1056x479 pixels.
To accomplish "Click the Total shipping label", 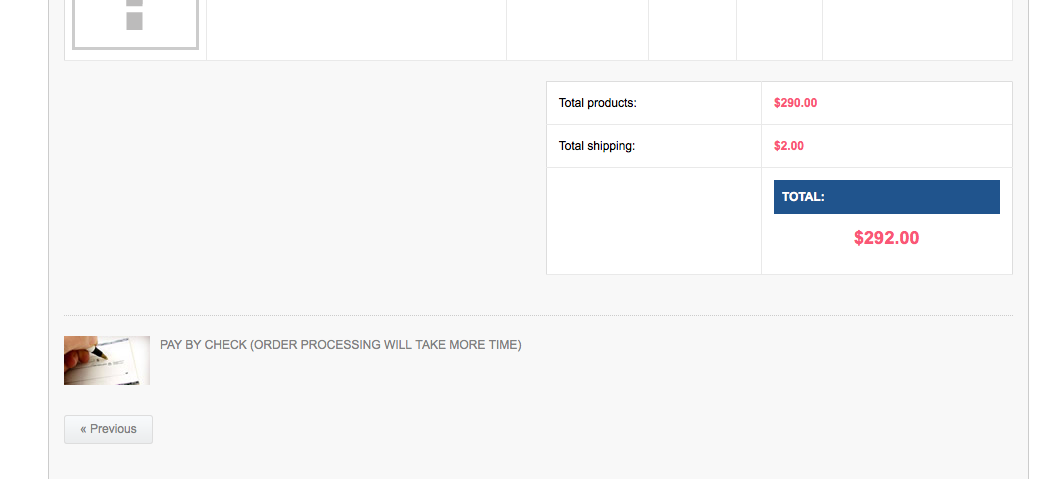I will (596, 146).
